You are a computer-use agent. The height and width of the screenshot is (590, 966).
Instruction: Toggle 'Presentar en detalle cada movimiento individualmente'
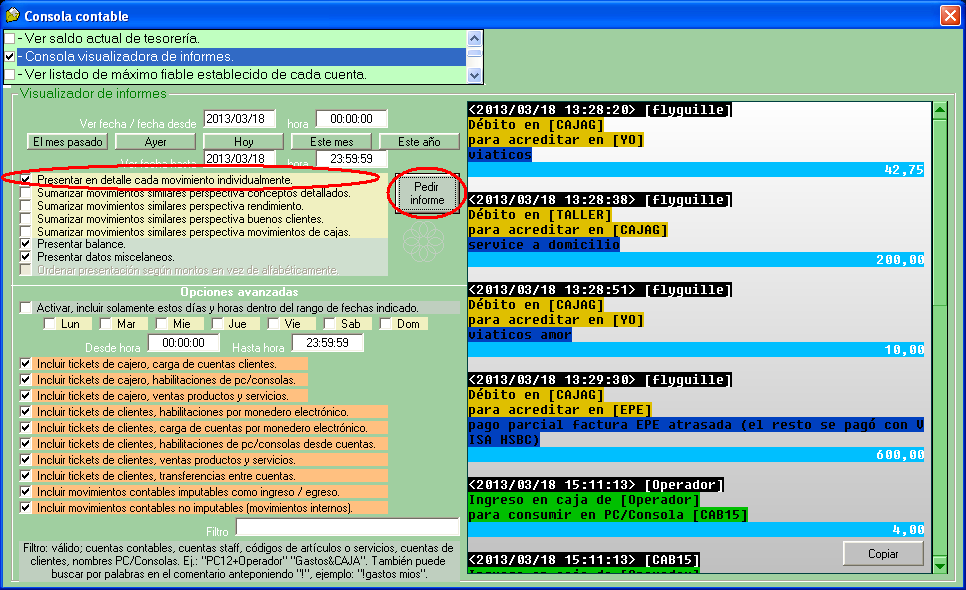(25, 180)
